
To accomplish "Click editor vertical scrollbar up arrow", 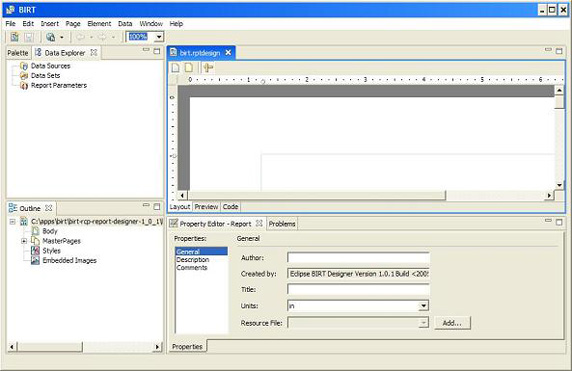I will pos(560,90).
